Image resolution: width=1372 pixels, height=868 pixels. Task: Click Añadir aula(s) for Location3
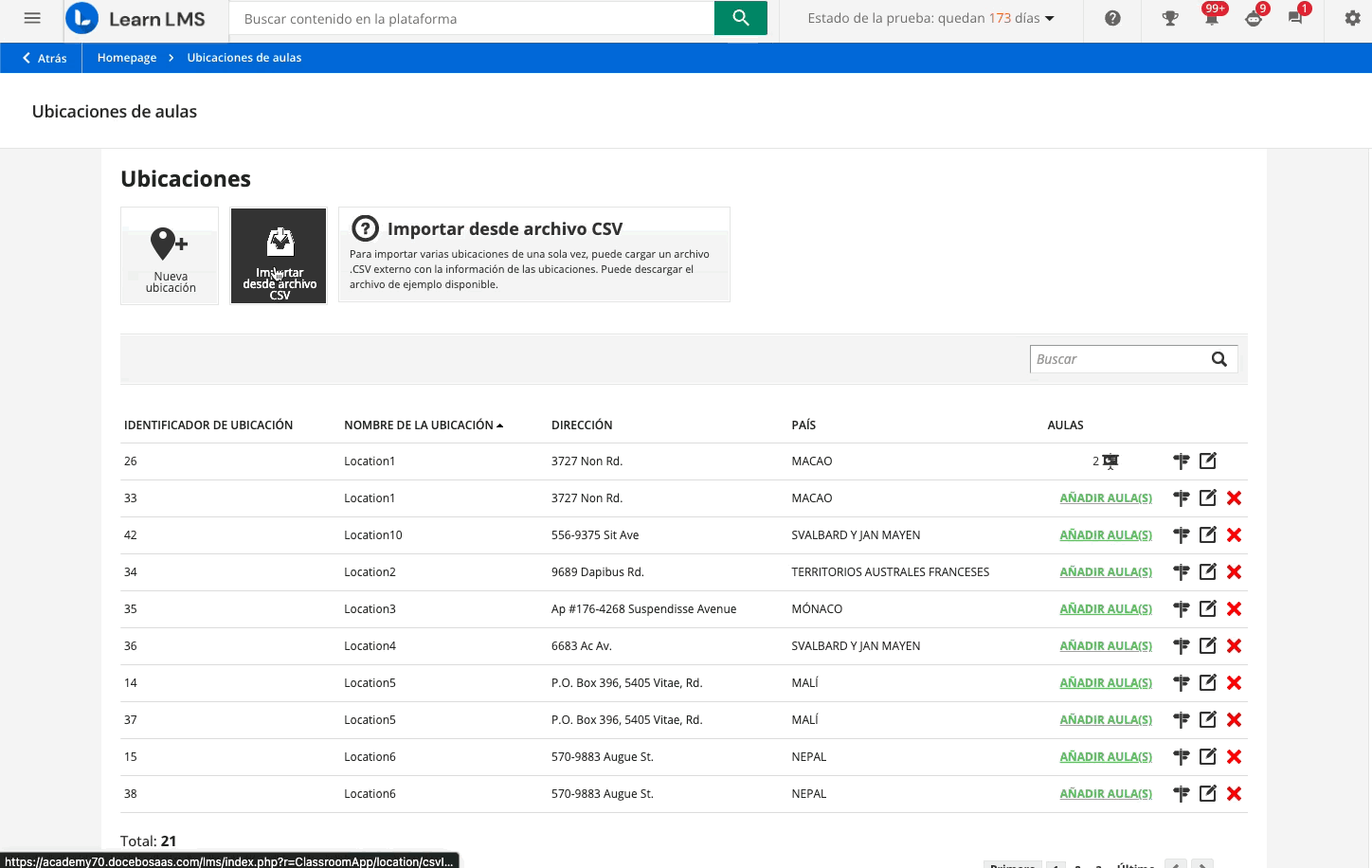(1106, 609)
